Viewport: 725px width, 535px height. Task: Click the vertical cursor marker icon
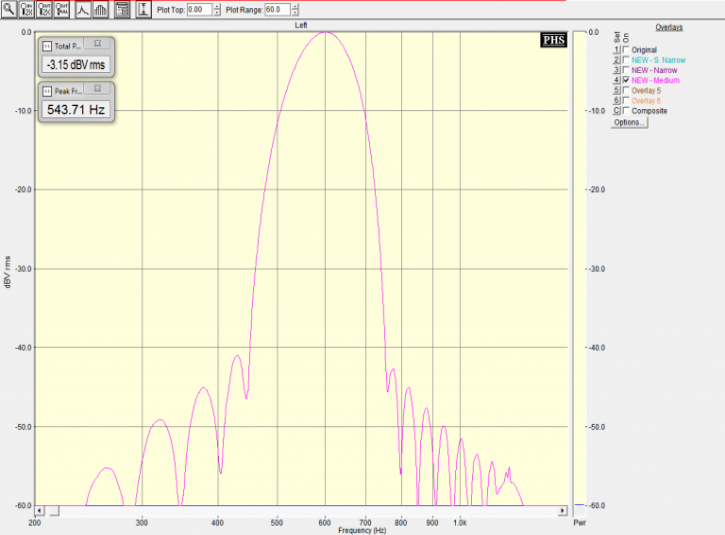(x=144, y=9)
